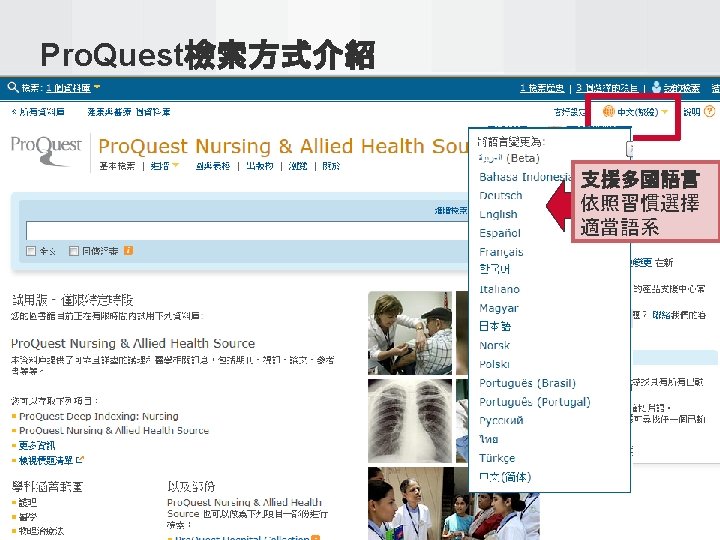Screen dimensions: 720x540
Task: Open the figures and tables tab
Action: point(212,166)
